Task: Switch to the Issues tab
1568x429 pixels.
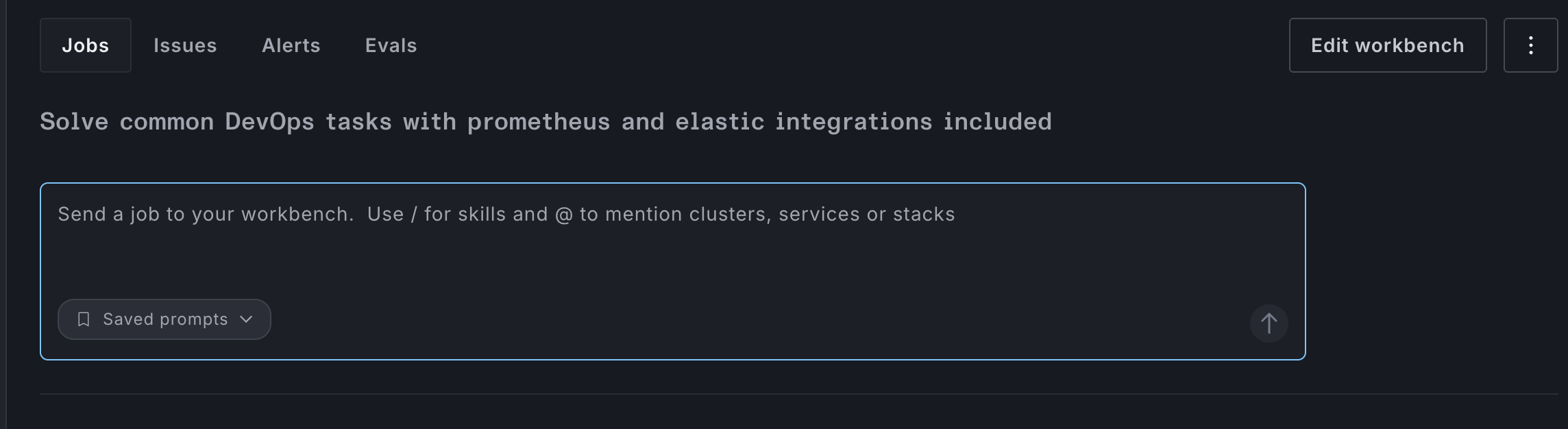Action: (185, 45)
